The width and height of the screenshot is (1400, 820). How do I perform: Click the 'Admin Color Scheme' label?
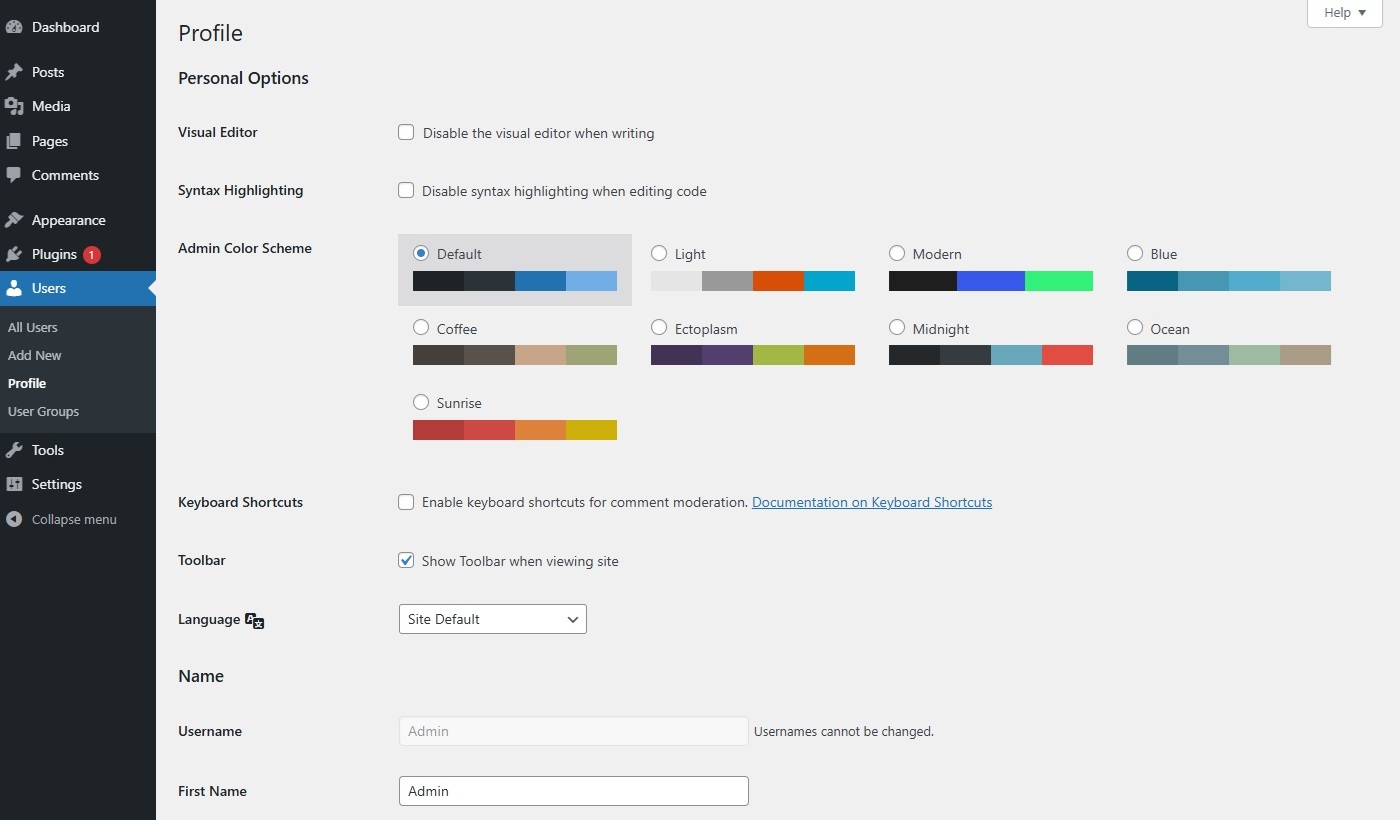click(x=245, y=248)
